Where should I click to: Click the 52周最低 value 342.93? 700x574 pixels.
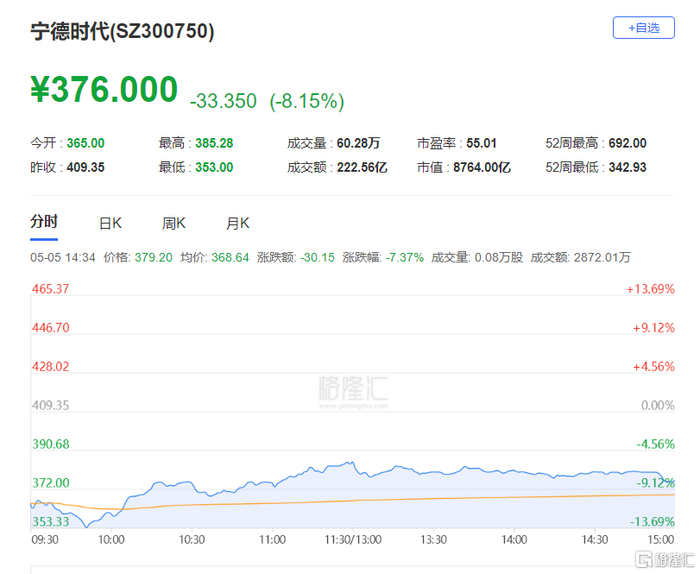click(x=628, y=167)
